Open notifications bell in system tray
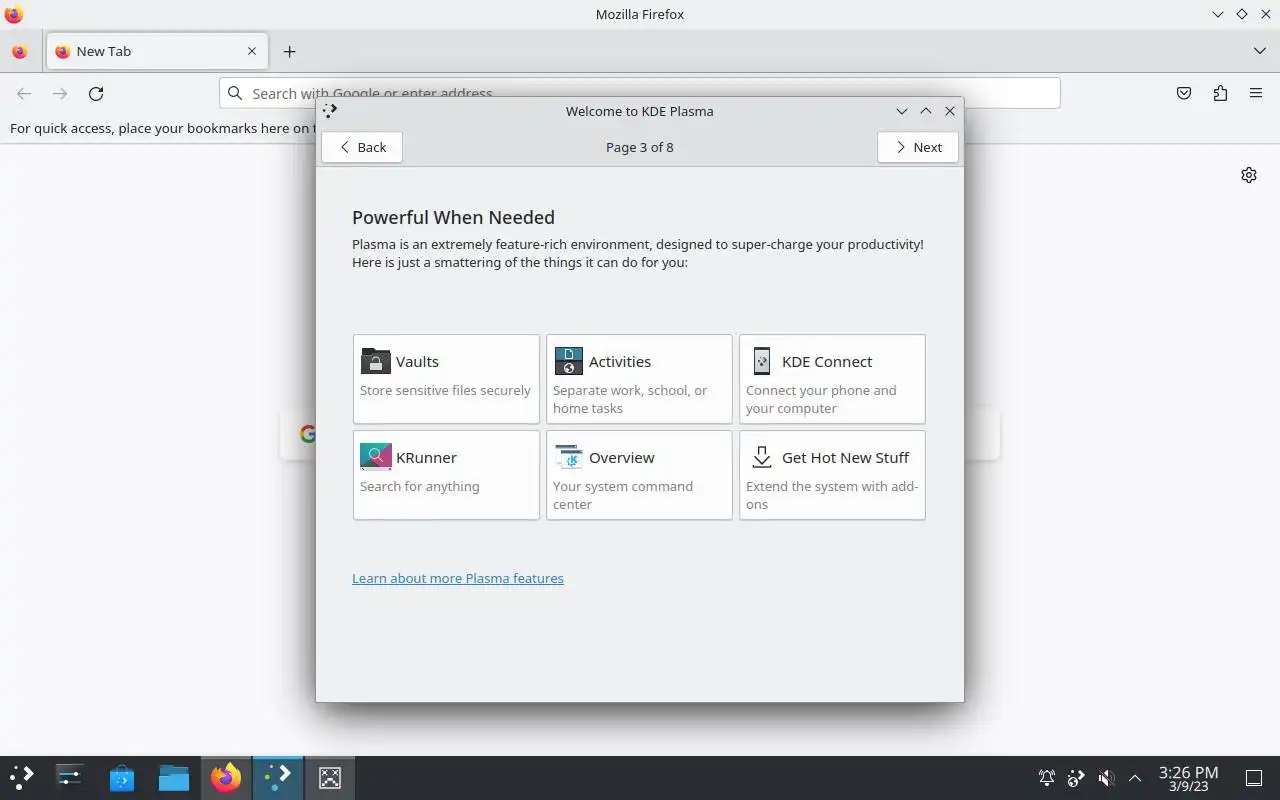 click(1047, 777)
